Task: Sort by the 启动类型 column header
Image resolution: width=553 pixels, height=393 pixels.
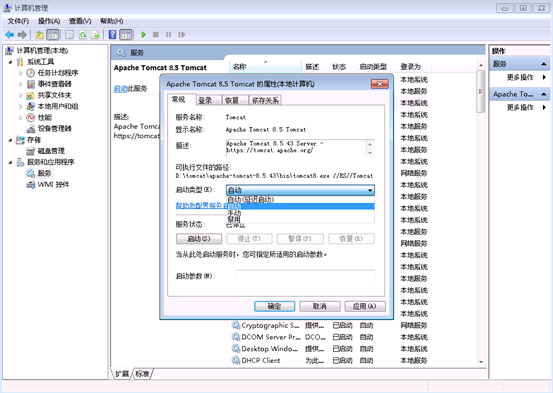Action: pyautogui.click(x=373, y=66)
